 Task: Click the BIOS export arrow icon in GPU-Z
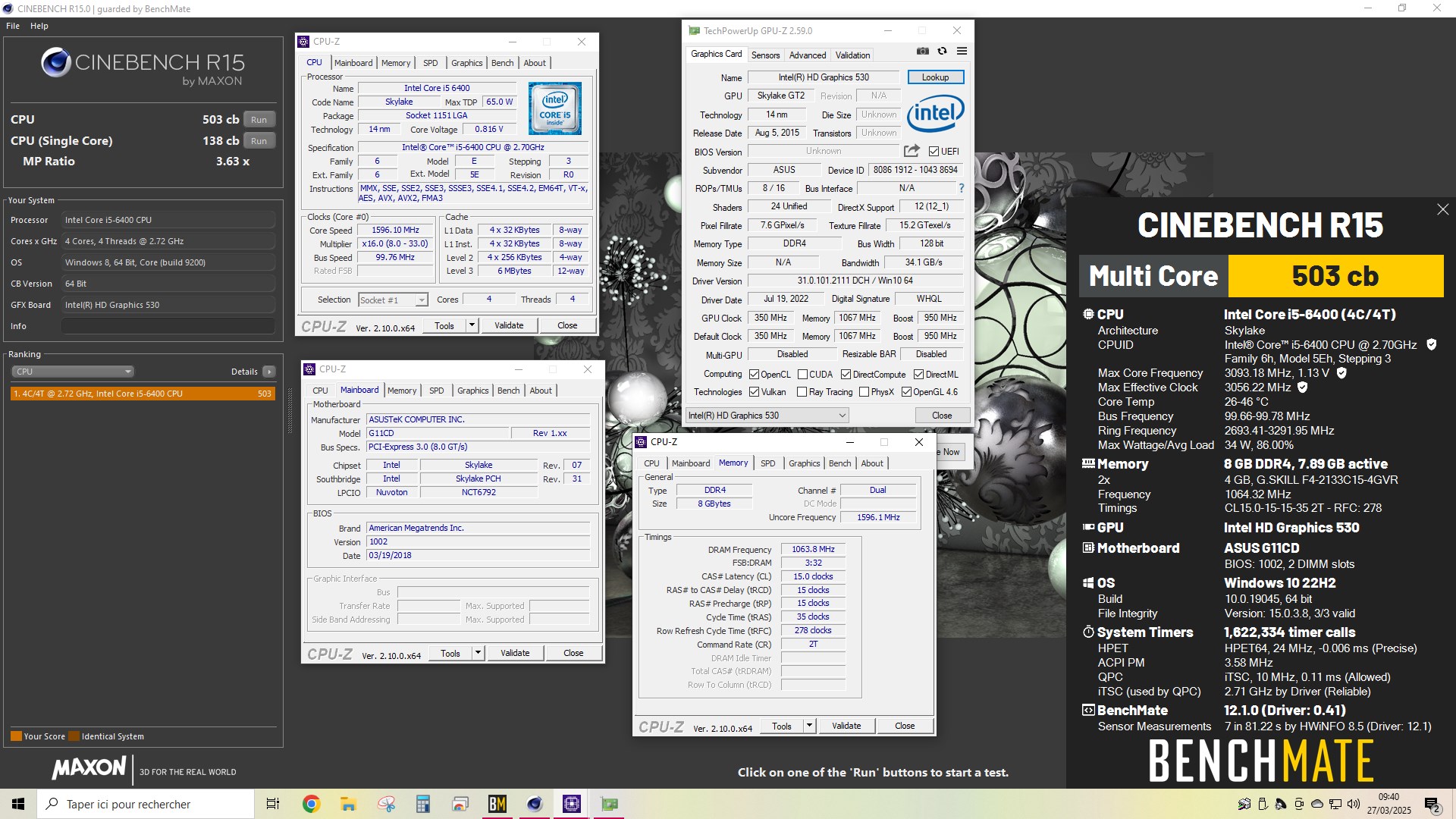(x=912, y=151)
